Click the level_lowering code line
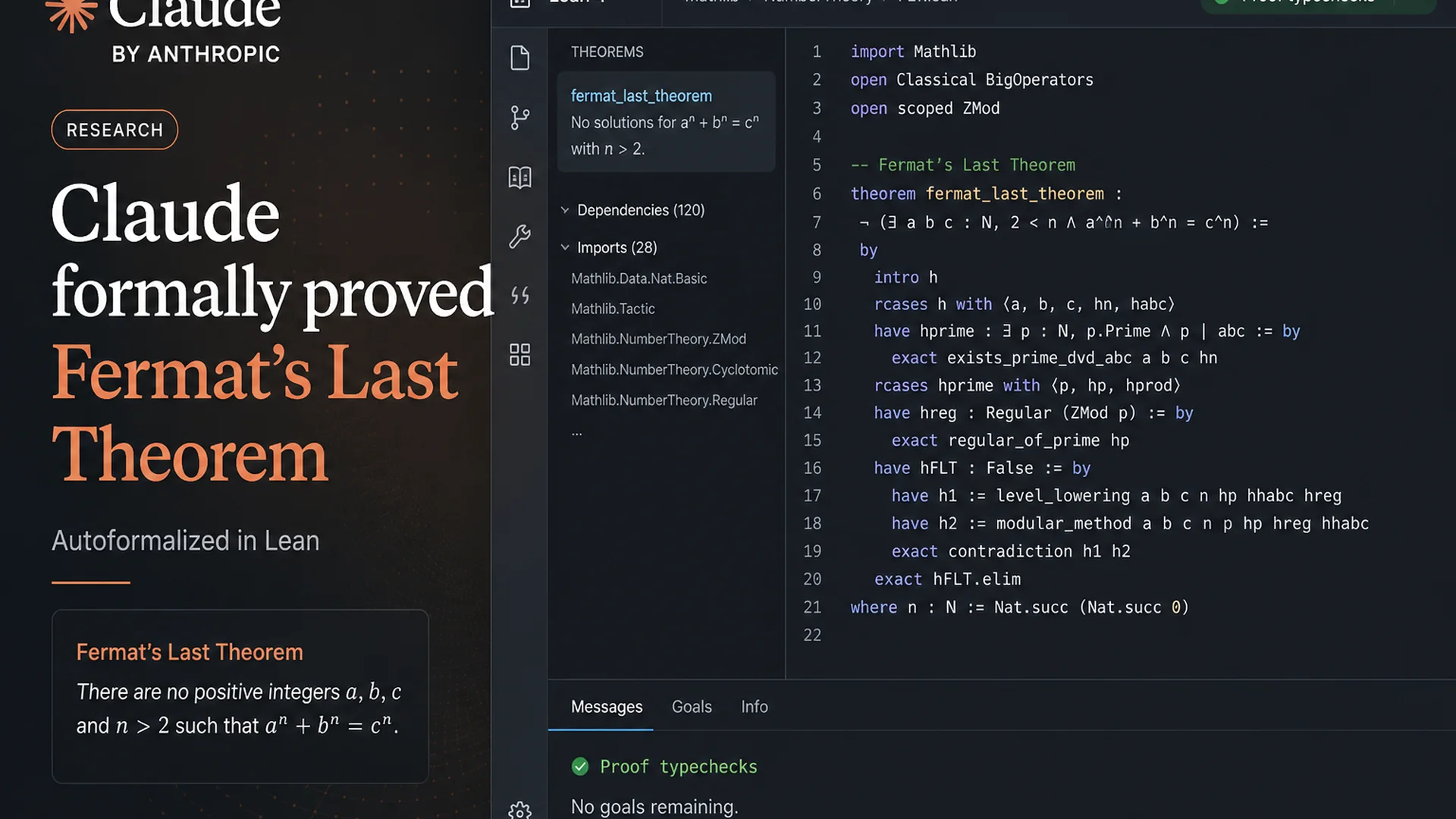The height and width of the screenshot is (819, 1456). (1116, 496)
